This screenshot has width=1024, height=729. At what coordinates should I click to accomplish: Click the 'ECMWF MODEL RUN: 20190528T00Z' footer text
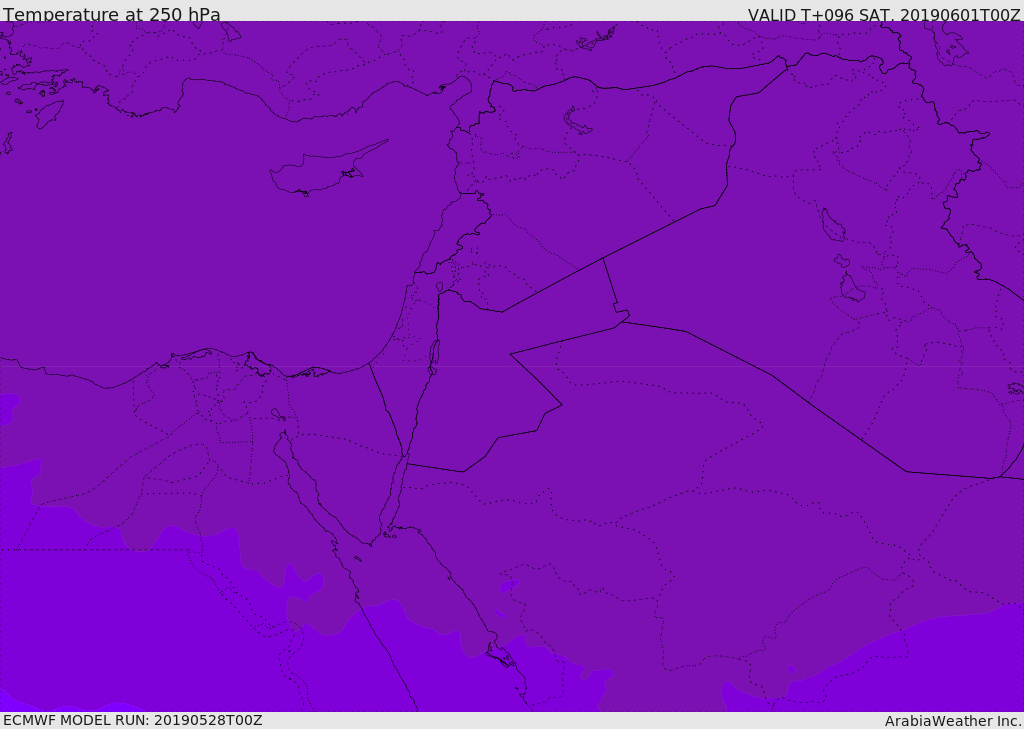pos(133,720)
